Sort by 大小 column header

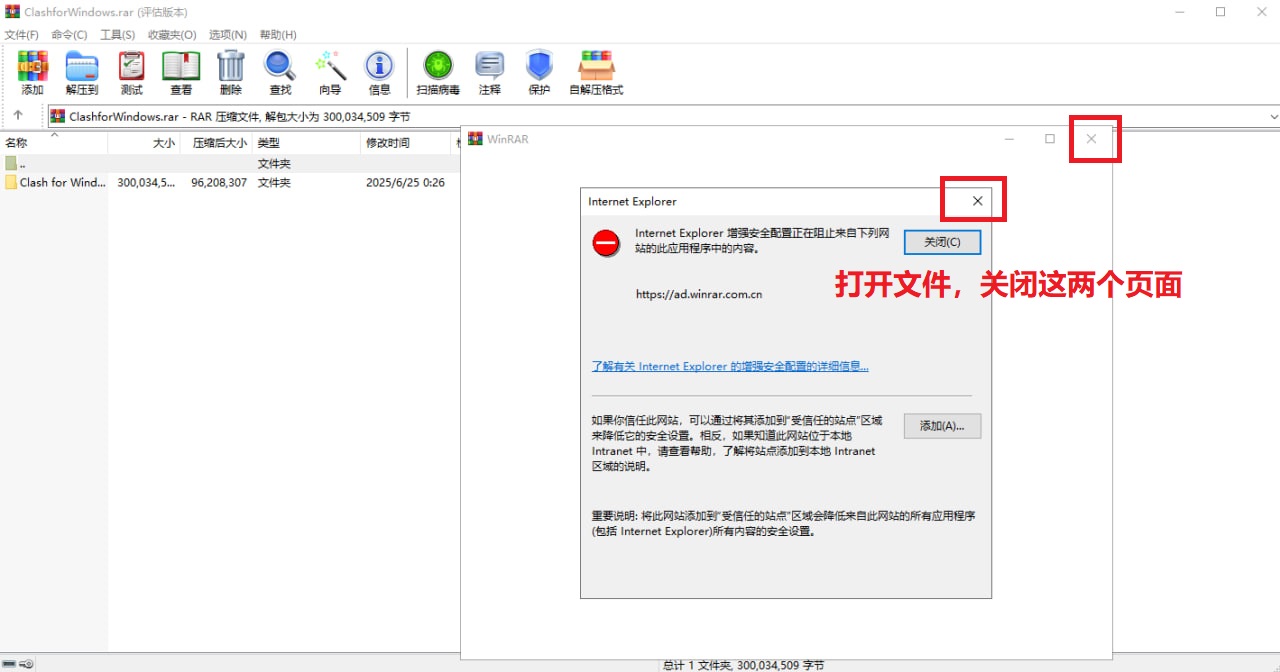144,143
